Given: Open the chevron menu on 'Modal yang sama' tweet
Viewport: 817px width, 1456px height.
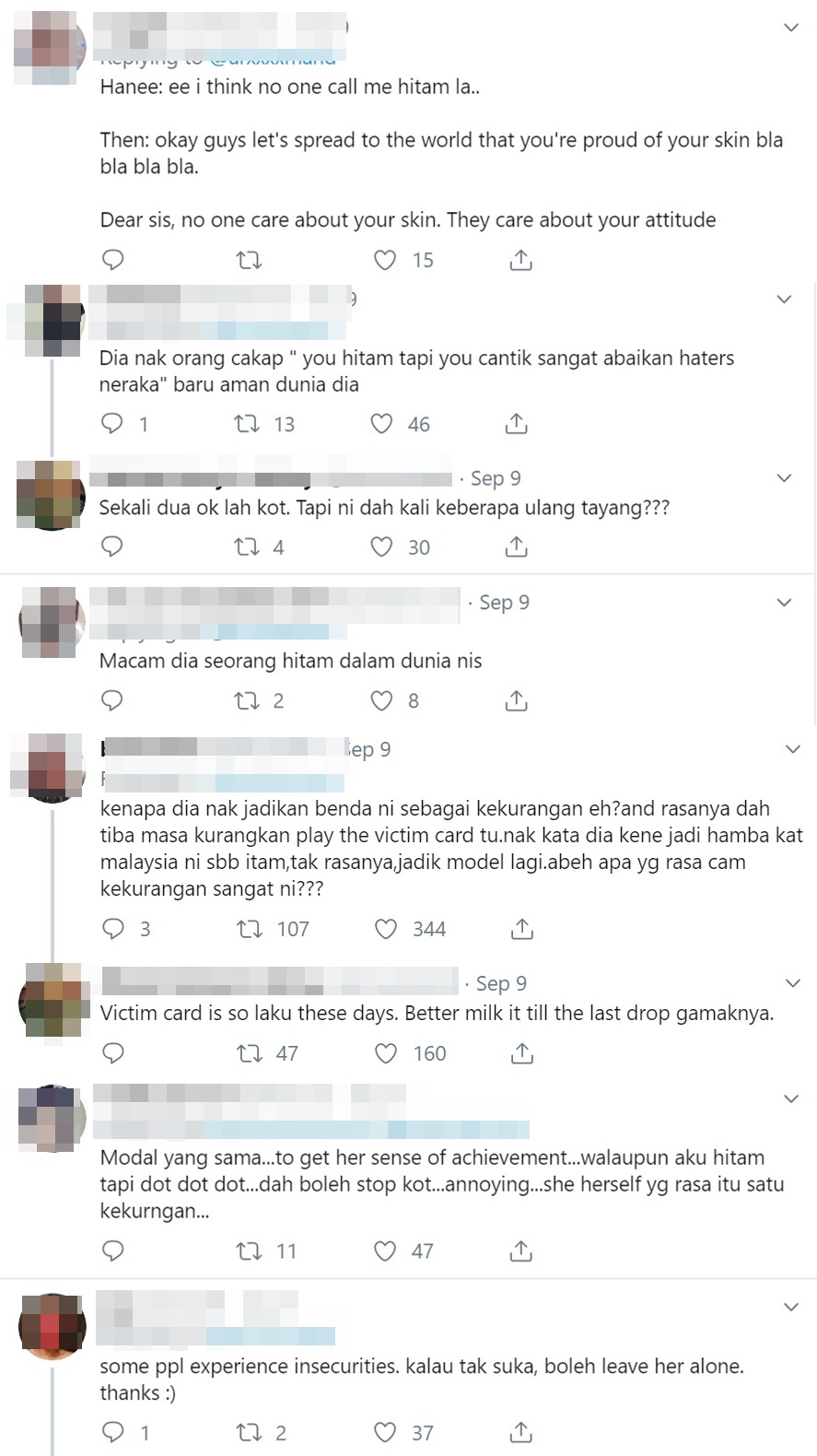Looking at the screenshot, I should click(790, 1098).
